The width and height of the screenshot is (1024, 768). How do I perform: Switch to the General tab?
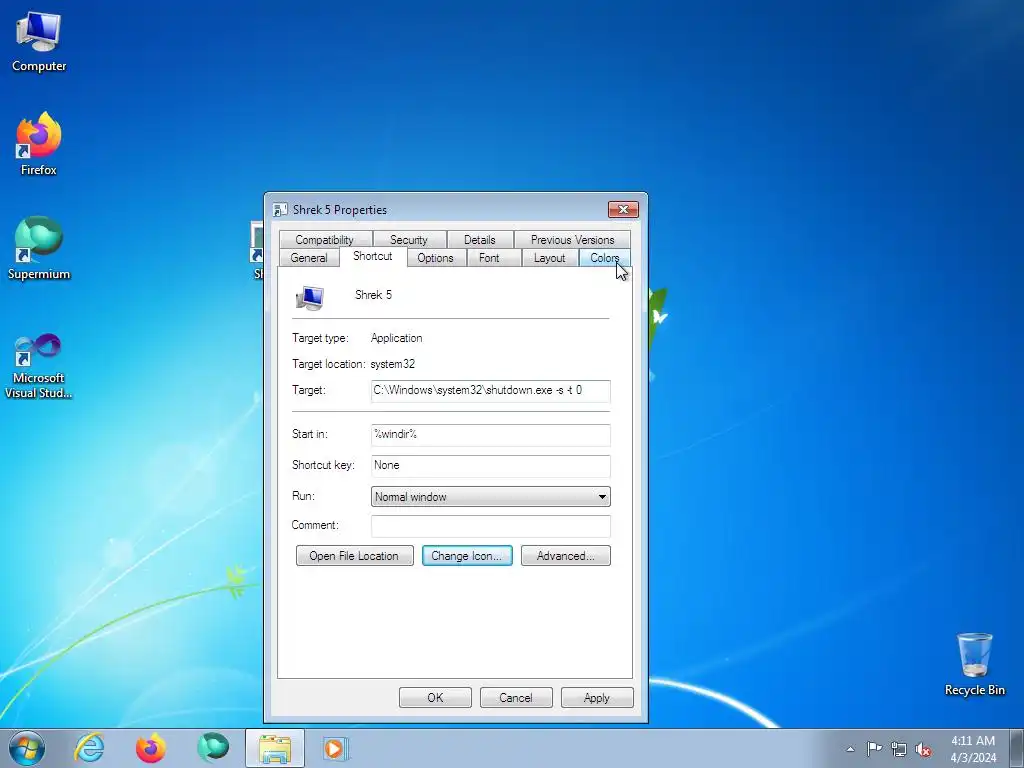[x=309, y=258]
